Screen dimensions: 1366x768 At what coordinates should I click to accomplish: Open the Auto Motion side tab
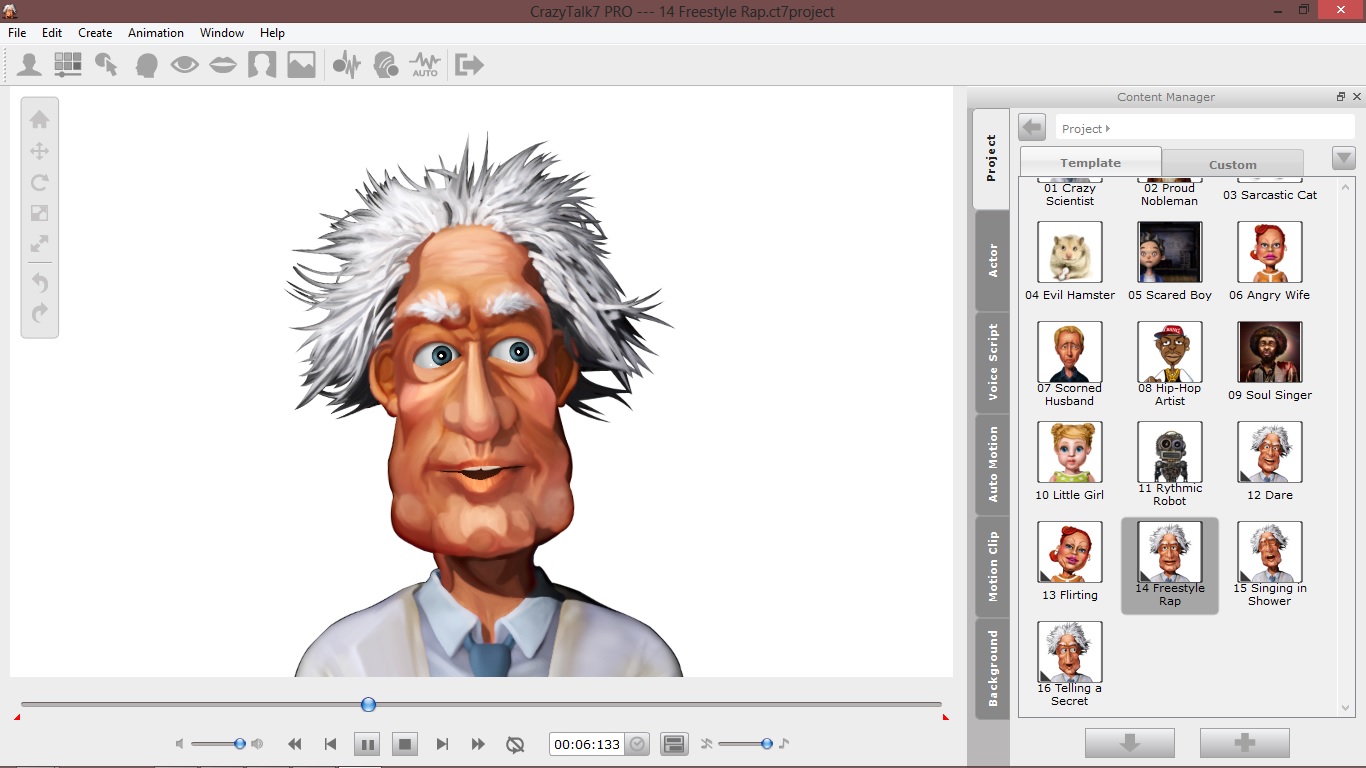(992, 464)
